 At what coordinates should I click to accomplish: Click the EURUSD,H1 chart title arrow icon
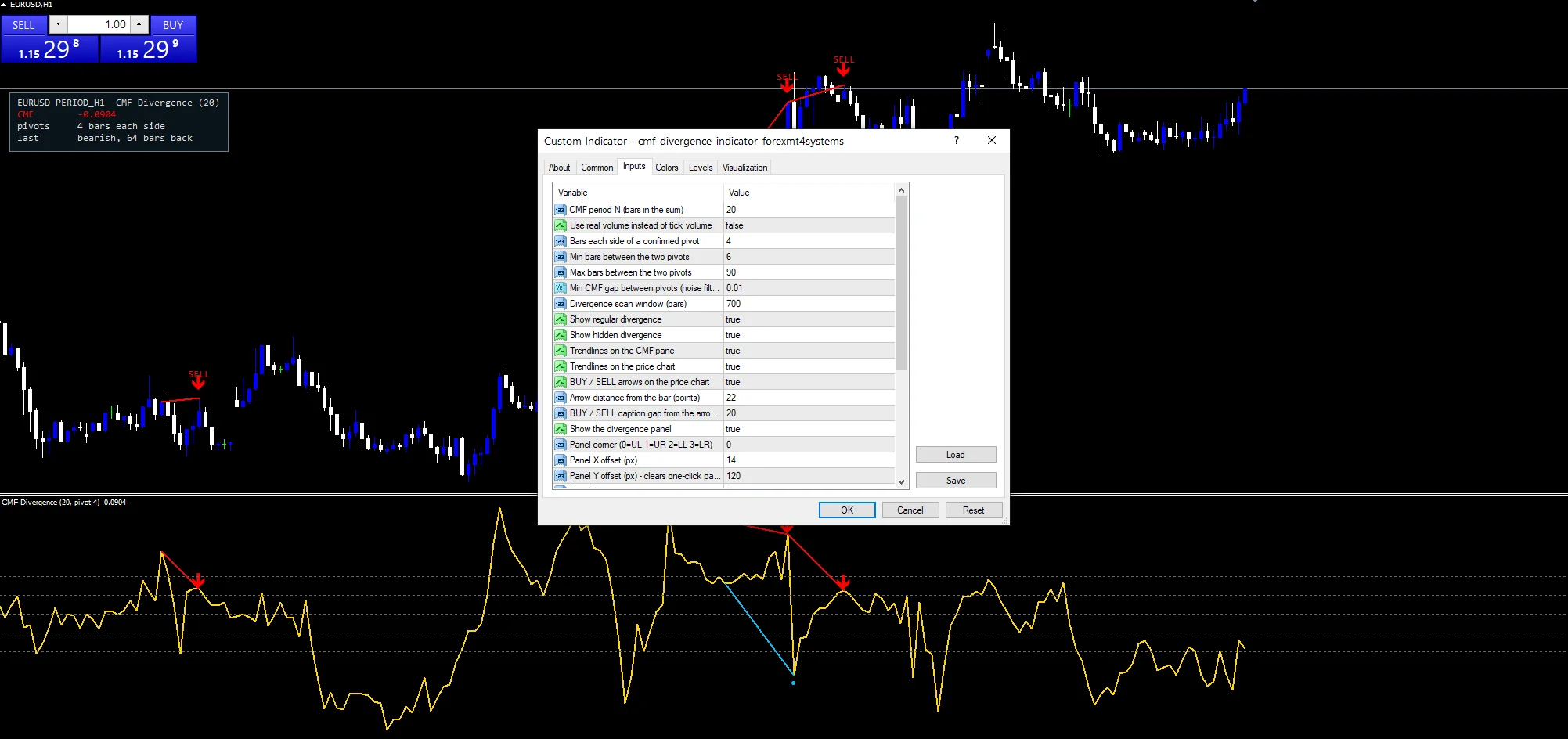click(4, 5)
